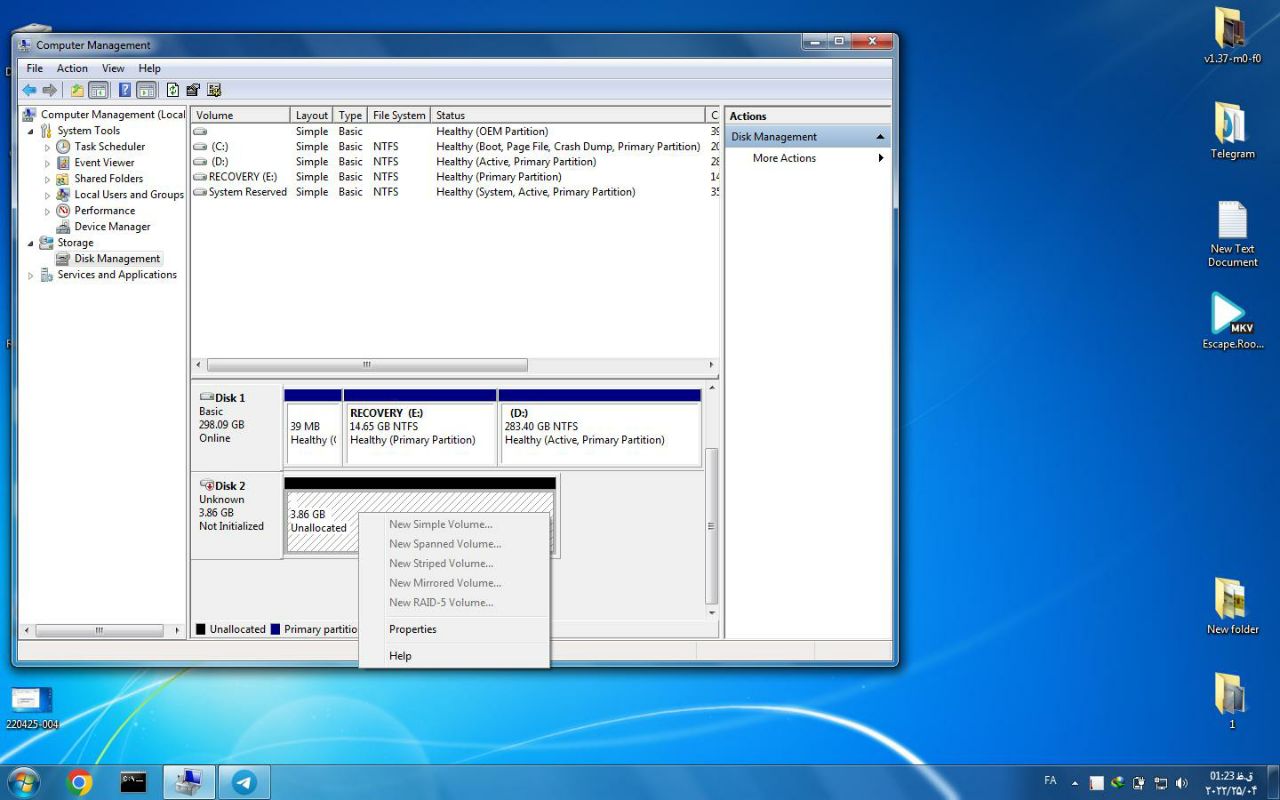Toggle Show/Hide Action Pane toolbar button
The height and width of the screenshot is (800, 1280).
146,90
